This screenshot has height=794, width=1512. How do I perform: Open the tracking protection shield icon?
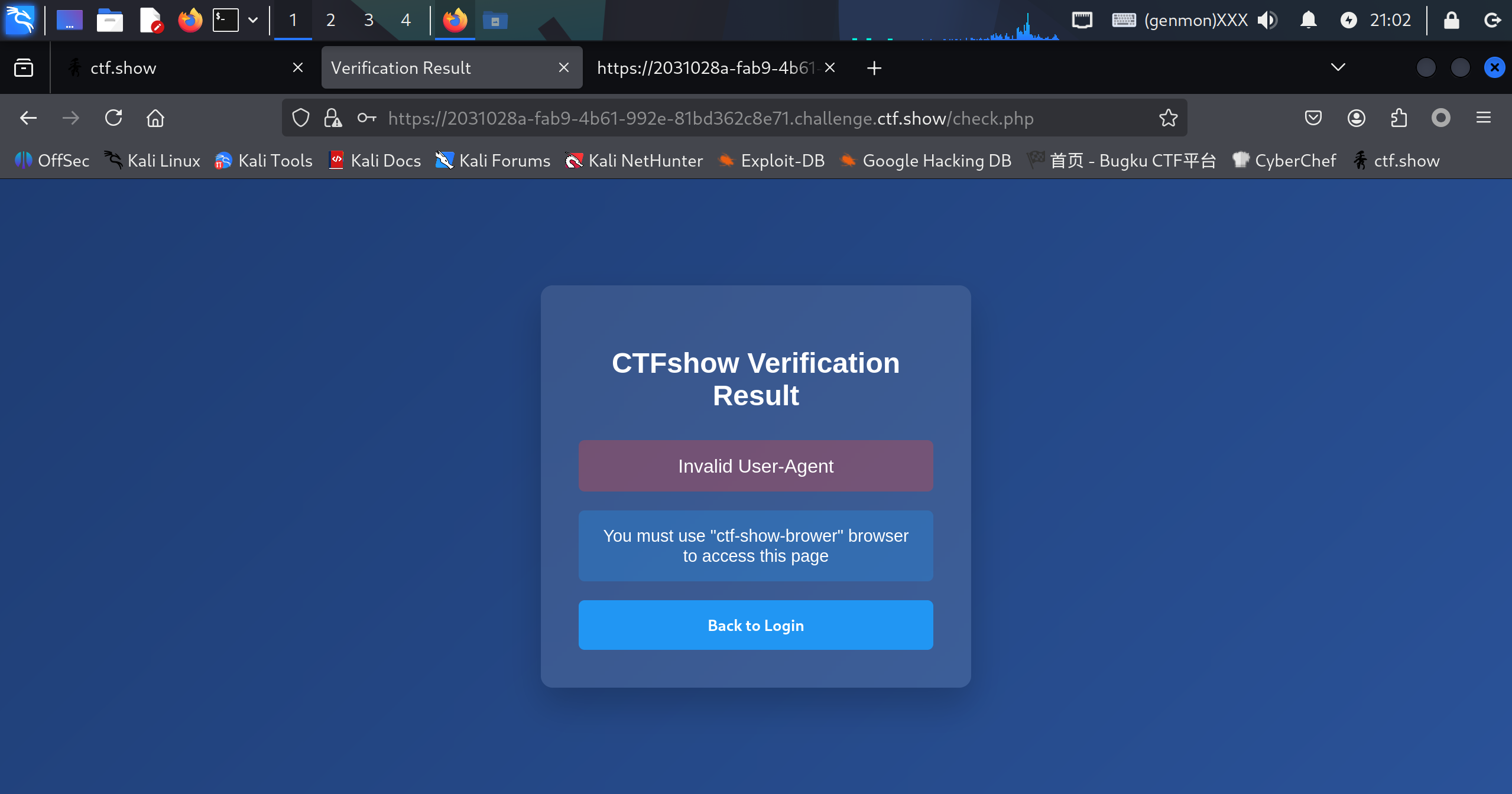point(301,118)
